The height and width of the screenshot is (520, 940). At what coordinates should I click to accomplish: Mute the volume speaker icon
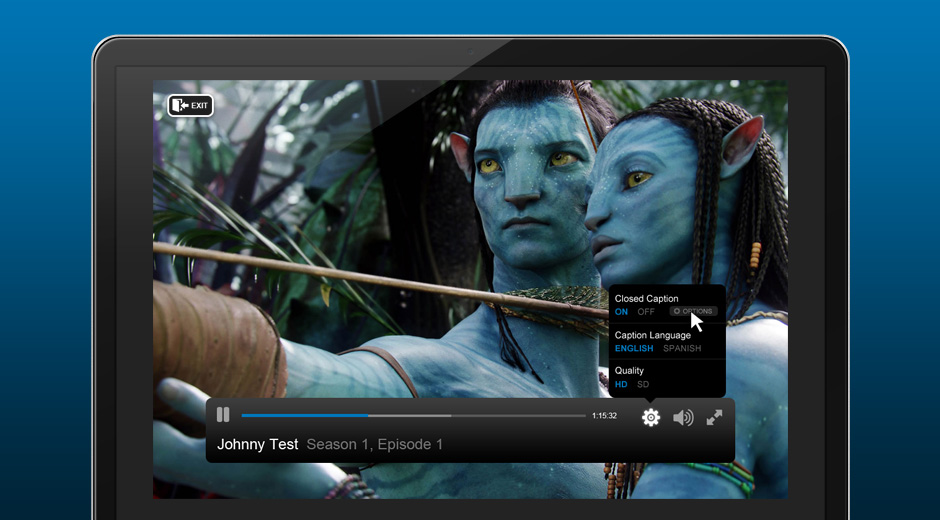(683, 417)
